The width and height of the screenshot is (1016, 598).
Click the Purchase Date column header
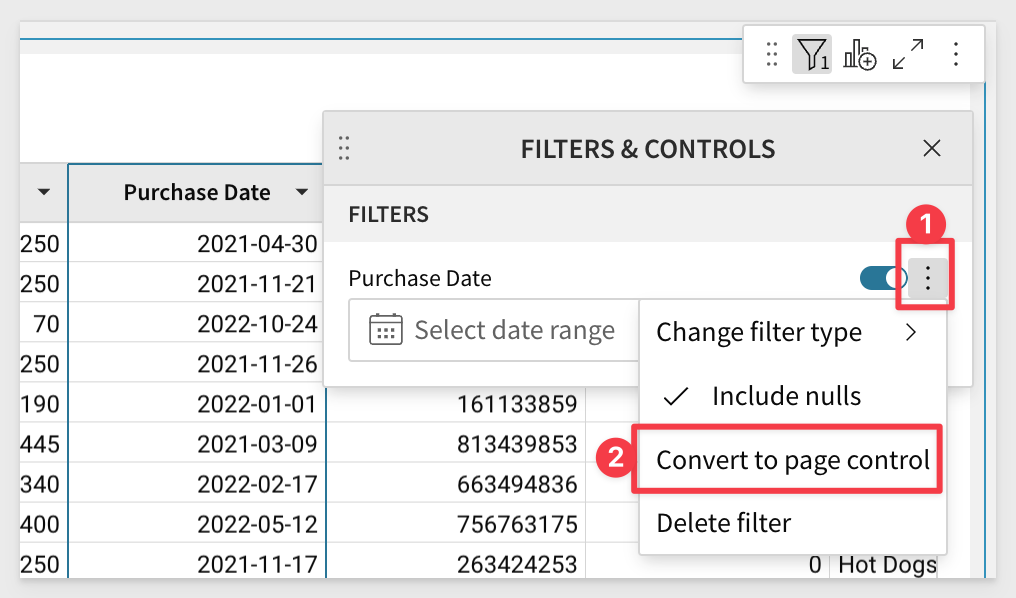tap(197, 192)
